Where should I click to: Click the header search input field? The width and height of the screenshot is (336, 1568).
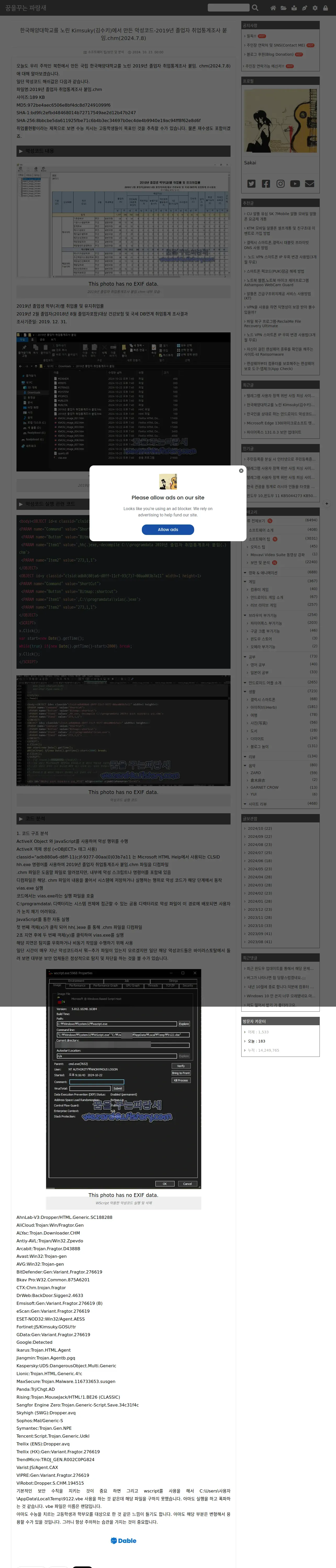click(x=228, y=8)
